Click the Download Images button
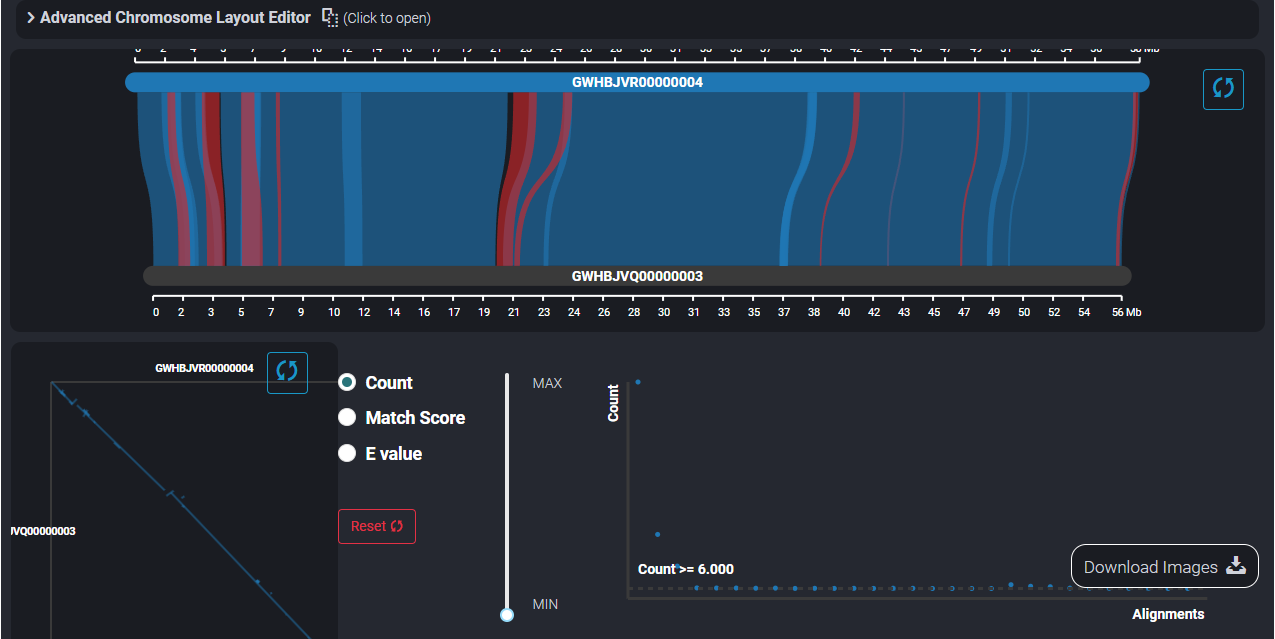Image resolution: width=1275 pixels, height=639 pixels. (x=1164, y=566)
